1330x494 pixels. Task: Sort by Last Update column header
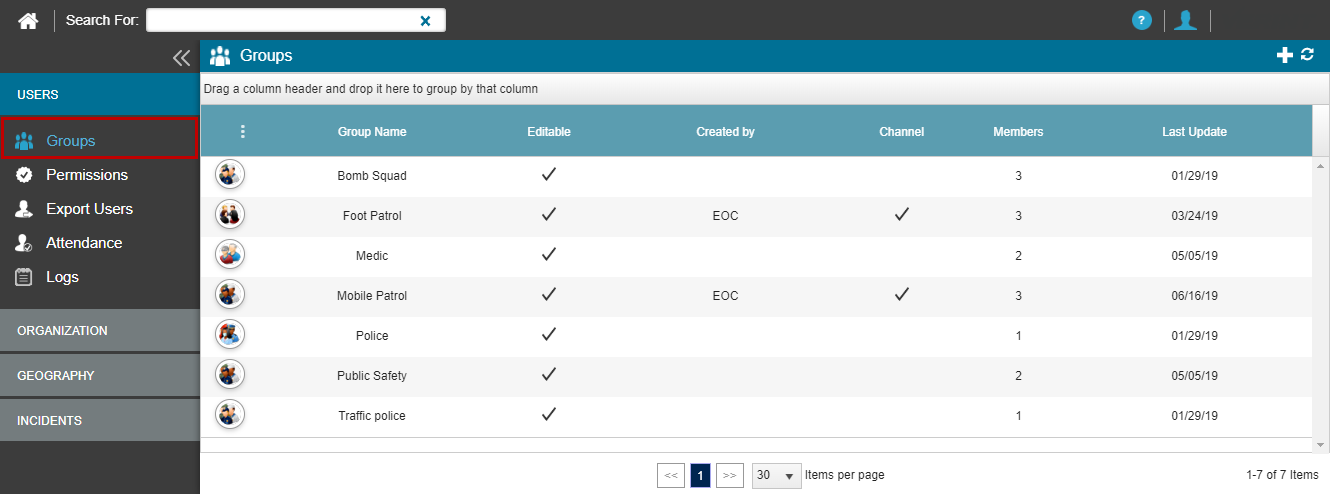(x=1194, y=132)
